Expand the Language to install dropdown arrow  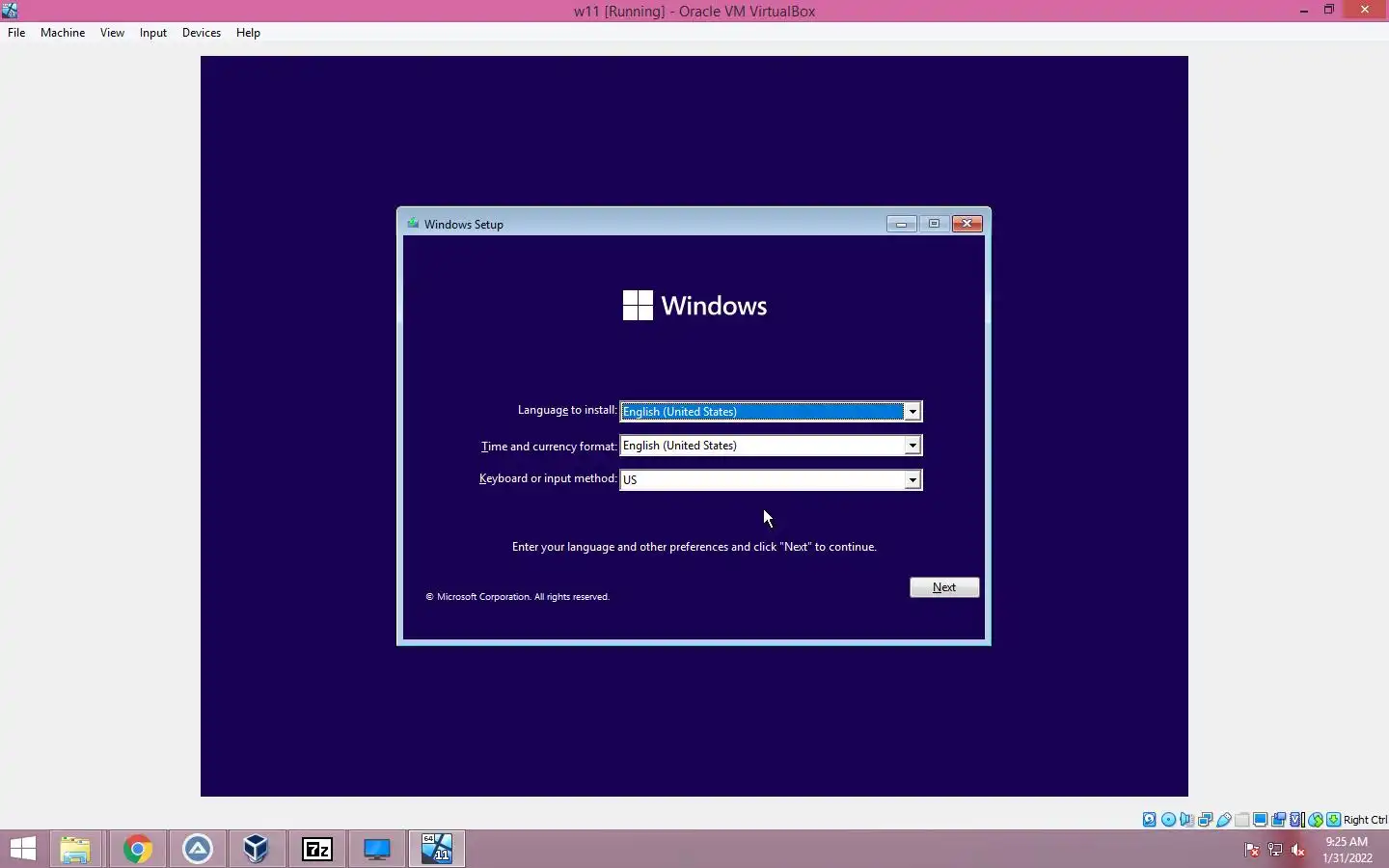click(912, 412)
